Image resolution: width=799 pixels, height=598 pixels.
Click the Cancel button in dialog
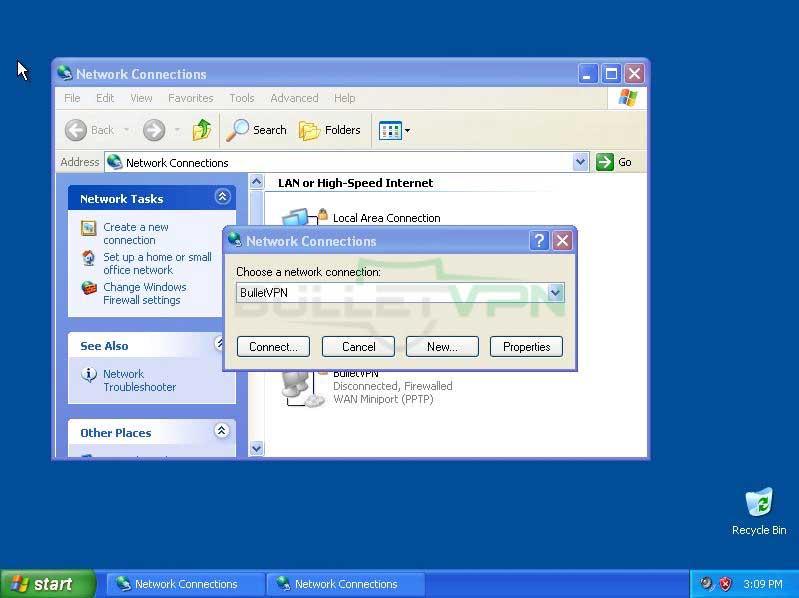358,346
